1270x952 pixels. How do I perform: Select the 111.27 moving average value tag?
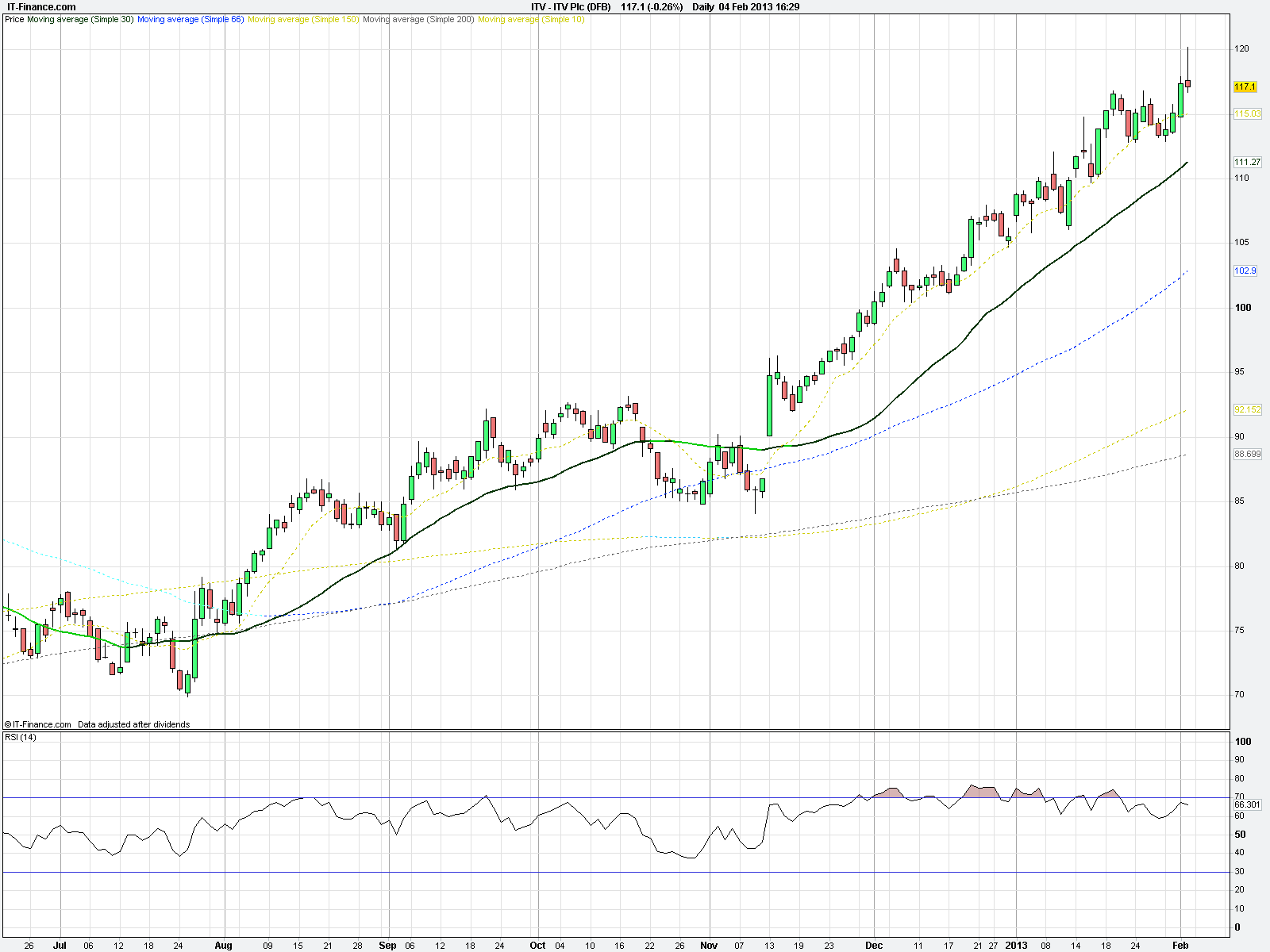coord(1247,162)
